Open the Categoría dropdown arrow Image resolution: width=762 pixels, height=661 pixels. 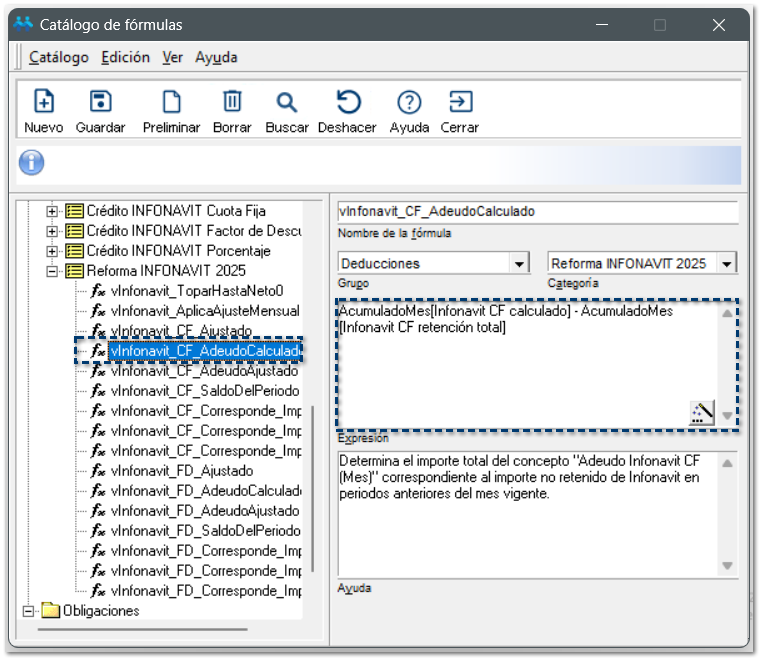click(727, 264)
